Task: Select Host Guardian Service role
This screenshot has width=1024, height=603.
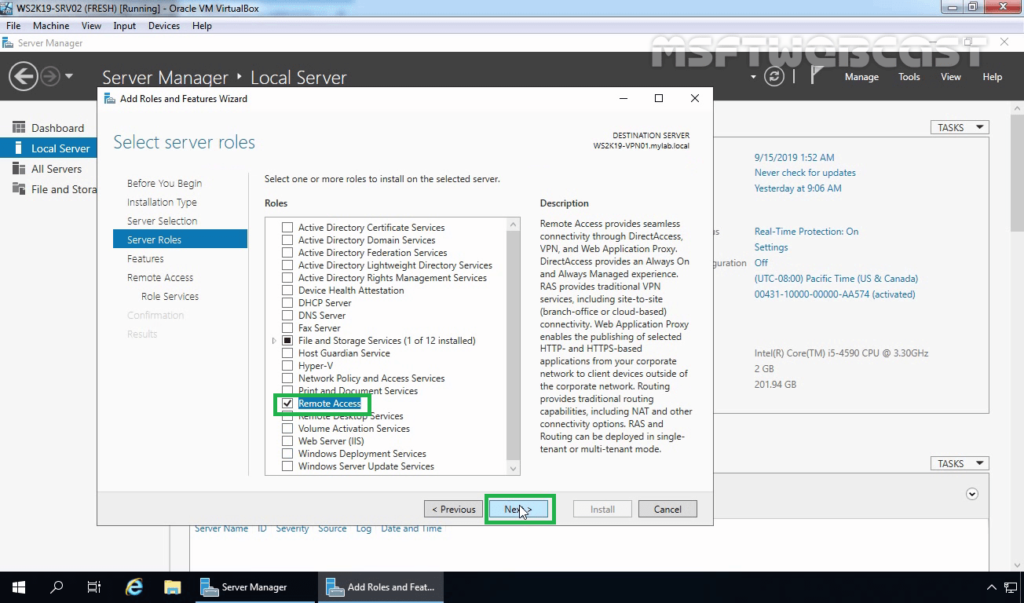Action: [x=344, y=353]
